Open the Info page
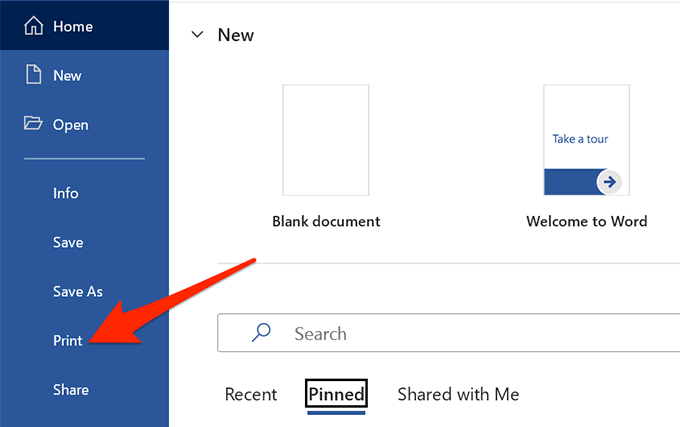This screenshot has width=680, height=427. (66, 193)
